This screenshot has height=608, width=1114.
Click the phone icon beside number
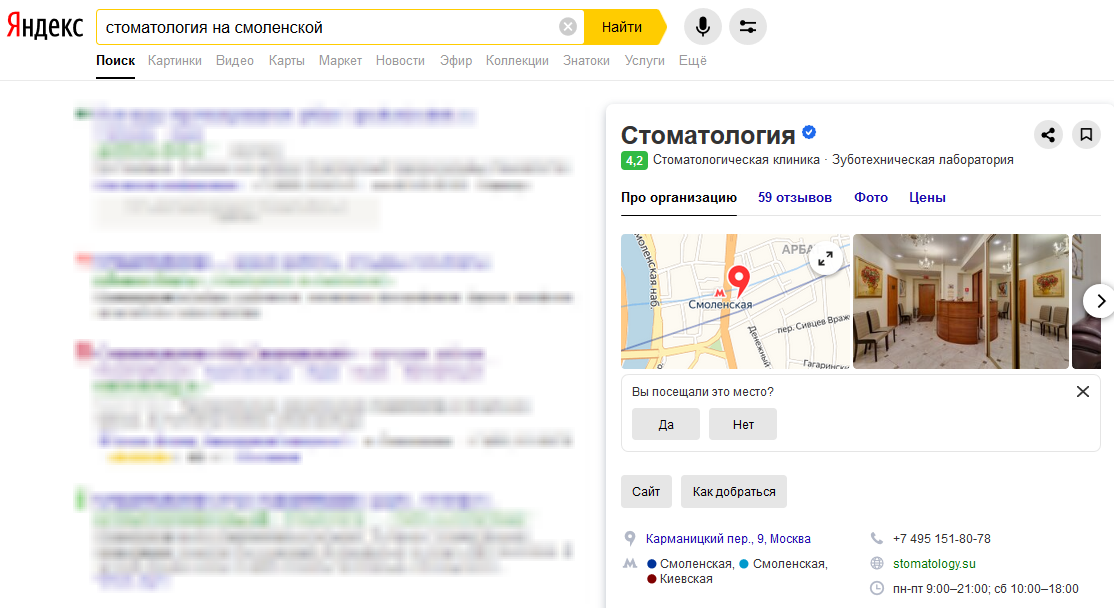pos(877,538)
